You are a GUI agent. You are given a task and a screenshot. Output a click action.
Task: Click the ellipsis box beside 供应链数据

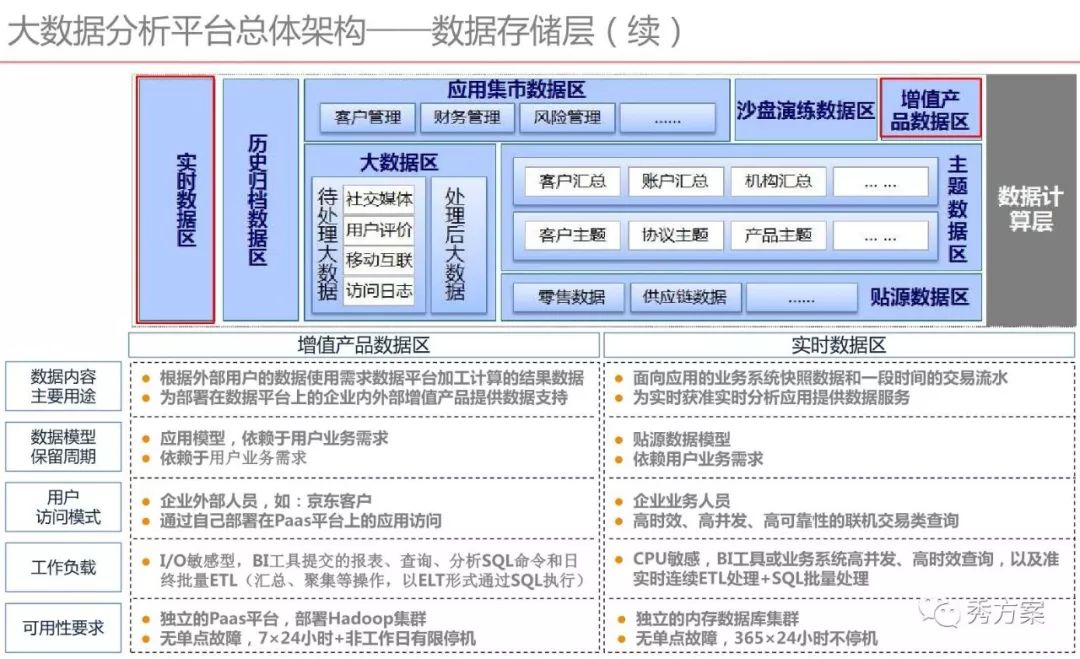pyautogui.click(x=802, y=298)
